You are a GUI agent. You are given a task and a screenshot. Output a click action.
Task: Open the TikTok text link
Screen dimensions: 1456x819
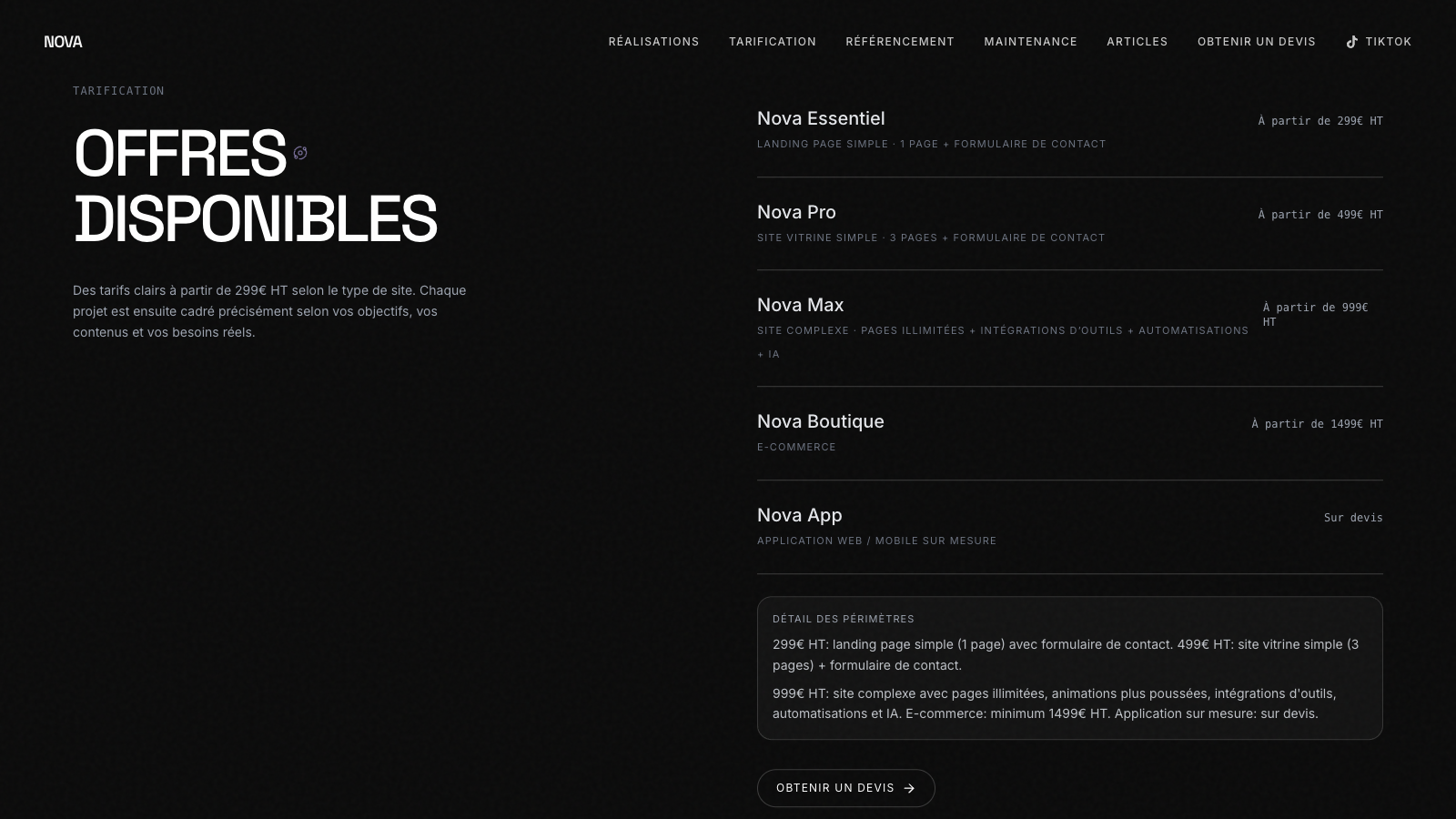tap(1388, 42)
